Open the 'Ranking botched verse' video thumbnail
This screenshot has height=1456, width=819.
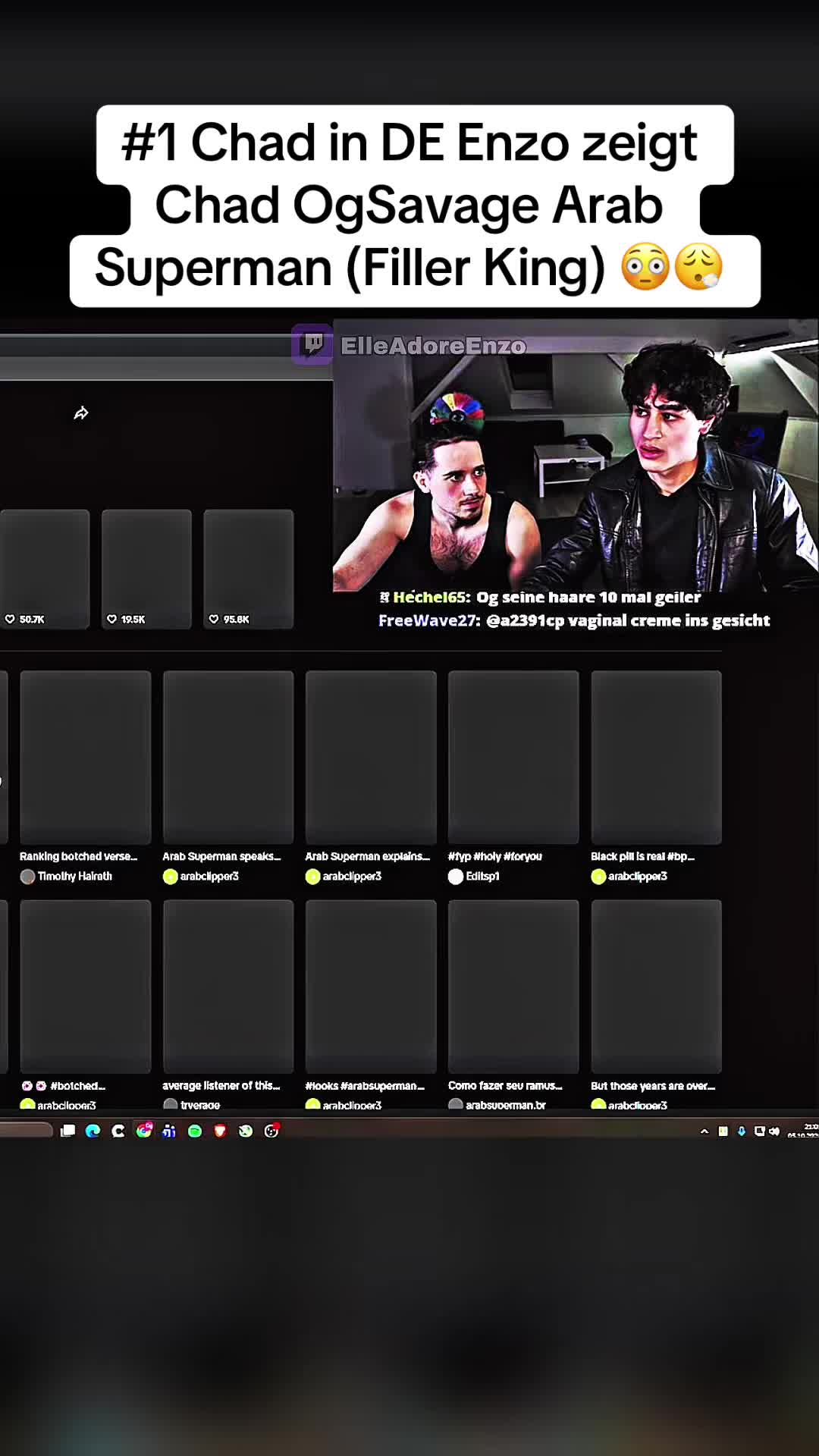[86, 757]
